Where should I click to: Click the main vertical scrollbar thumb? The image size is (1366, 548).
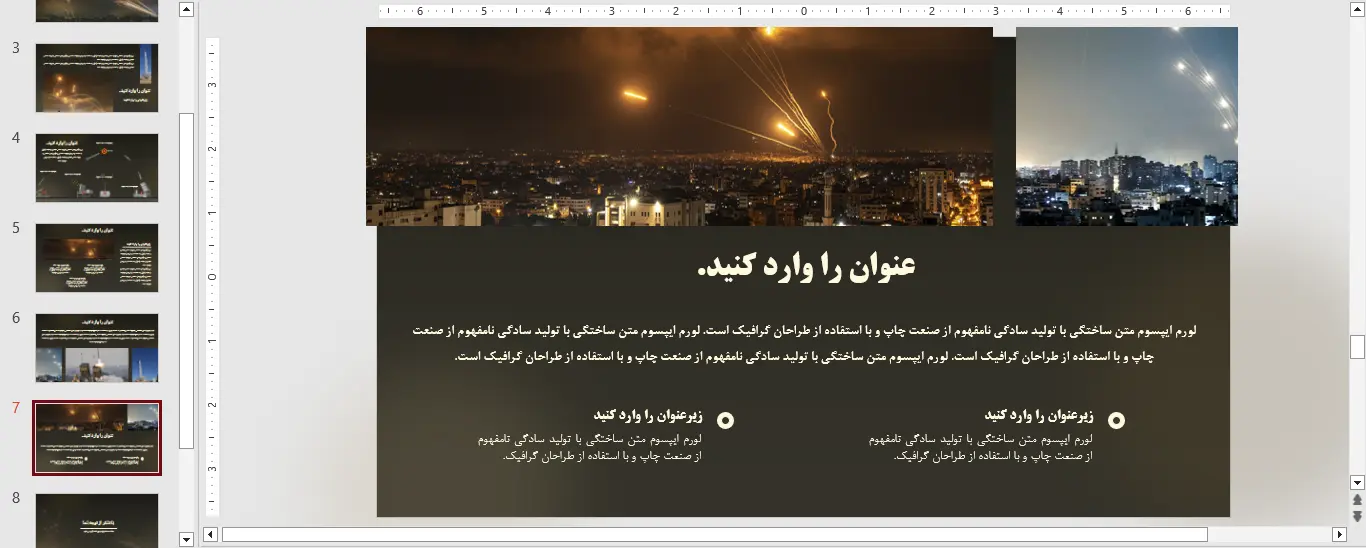(x=1357, y=347)
